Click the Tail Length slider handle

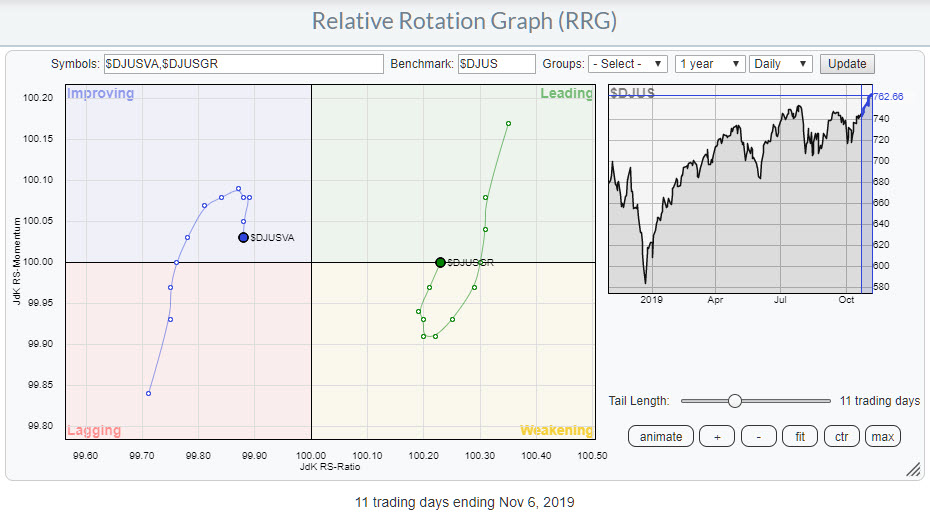(x=735, y=401)
